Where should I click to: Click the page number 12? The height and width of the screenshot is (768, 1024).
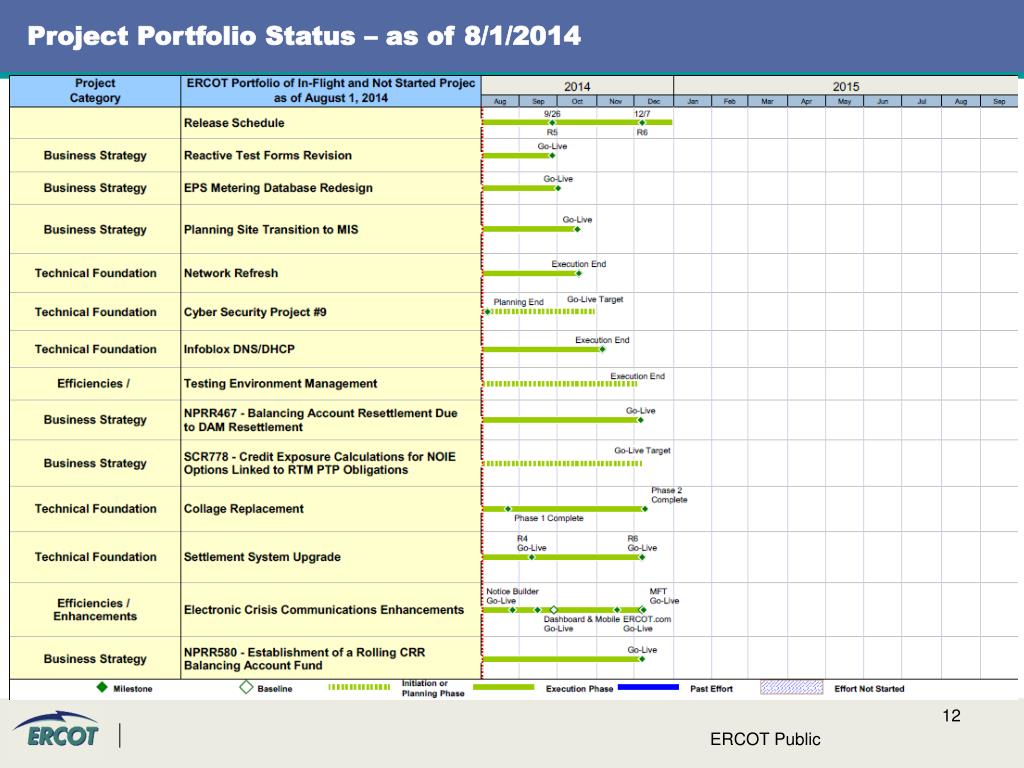click(x=952, y=716)
